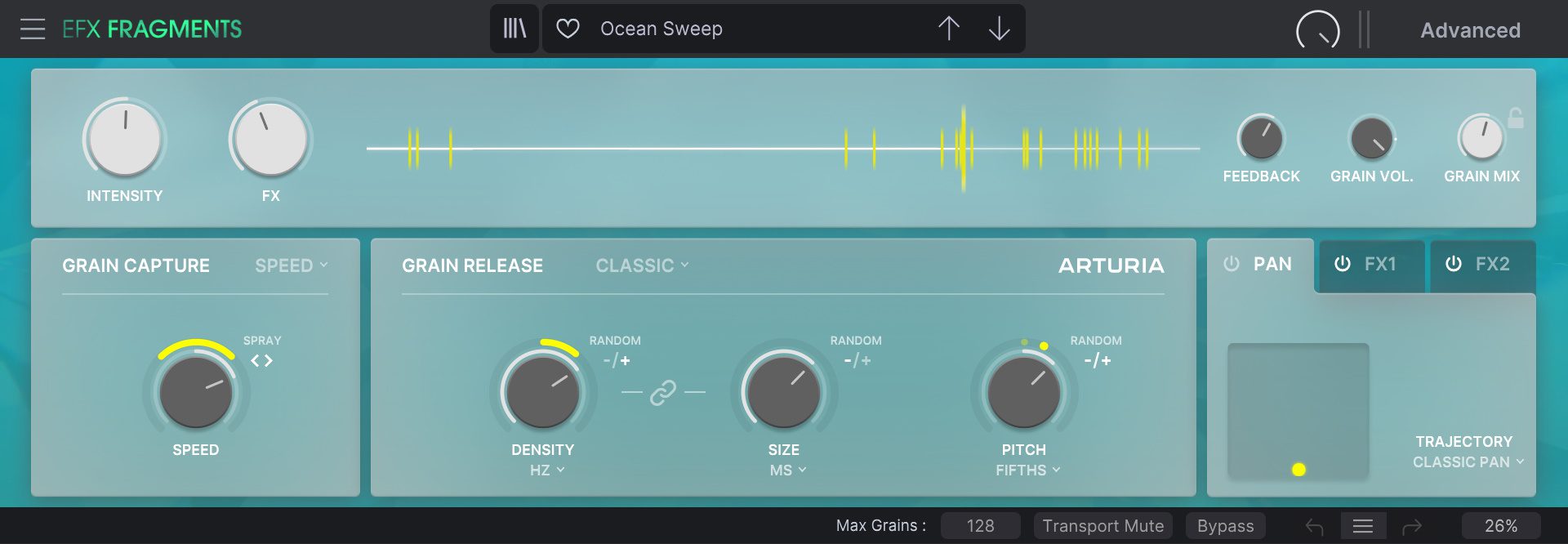Click Density Random -/+ polarity
Image resolution: width=1568 pixels, height=544 pixels.
pyautogui.click(x=617, y=360)
